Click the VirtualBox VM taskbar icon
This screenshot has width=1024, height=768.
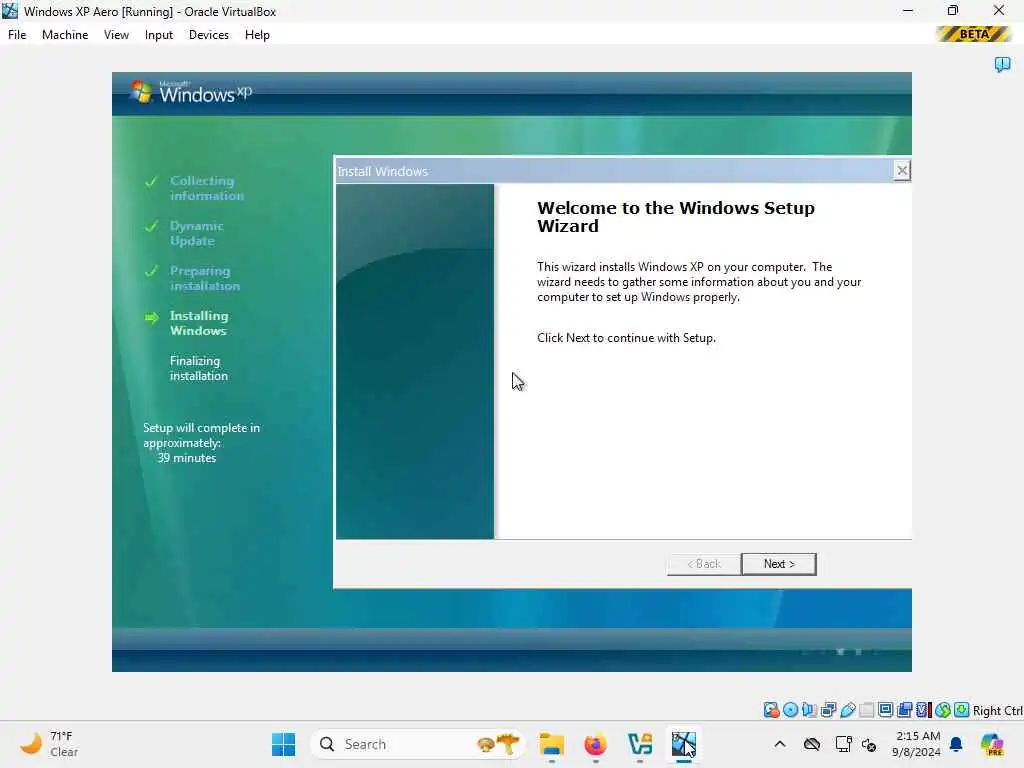pos(684,744)
